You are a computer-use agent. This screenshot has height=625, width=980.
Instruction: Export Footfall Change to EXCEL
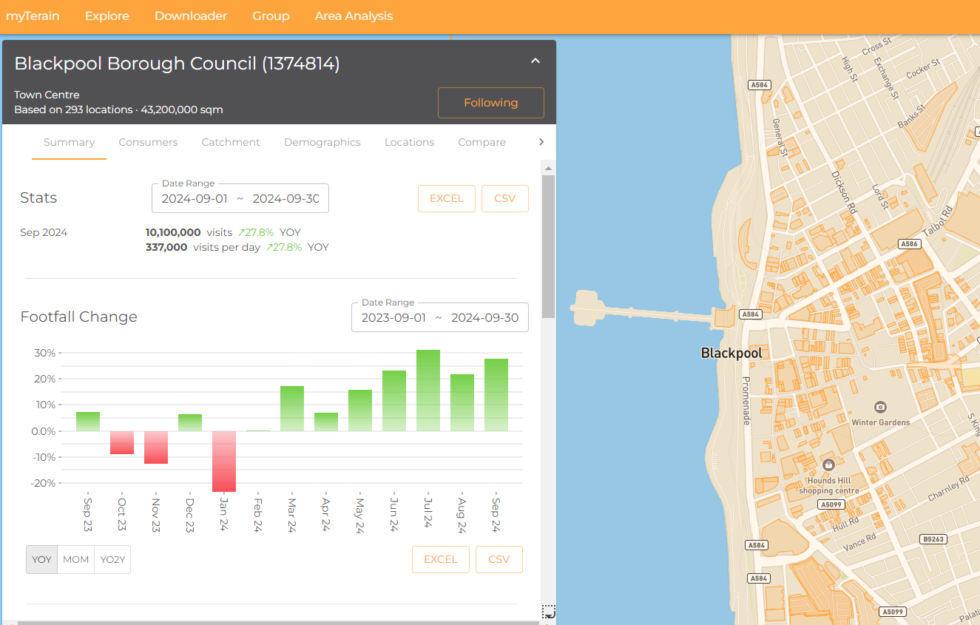[x=441, y=559]
